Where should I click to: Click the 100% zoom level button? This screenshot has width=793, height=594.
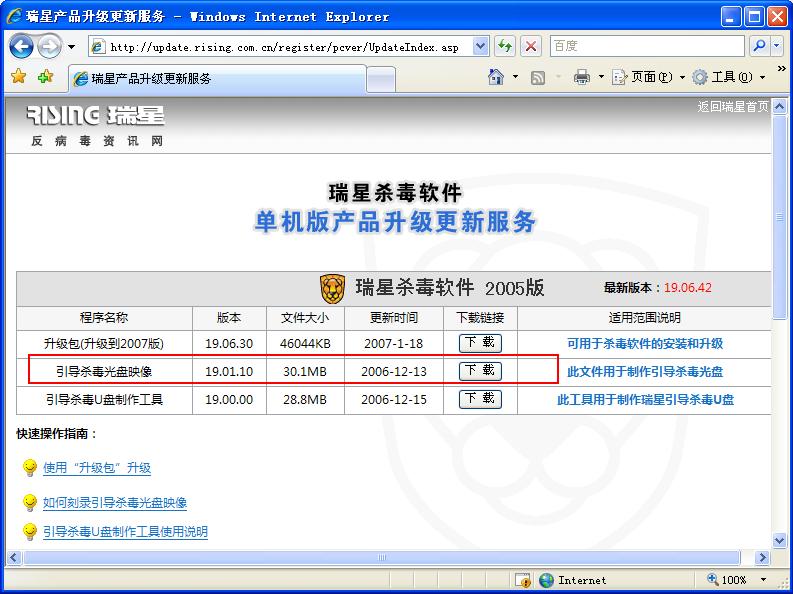coord(727,580)
